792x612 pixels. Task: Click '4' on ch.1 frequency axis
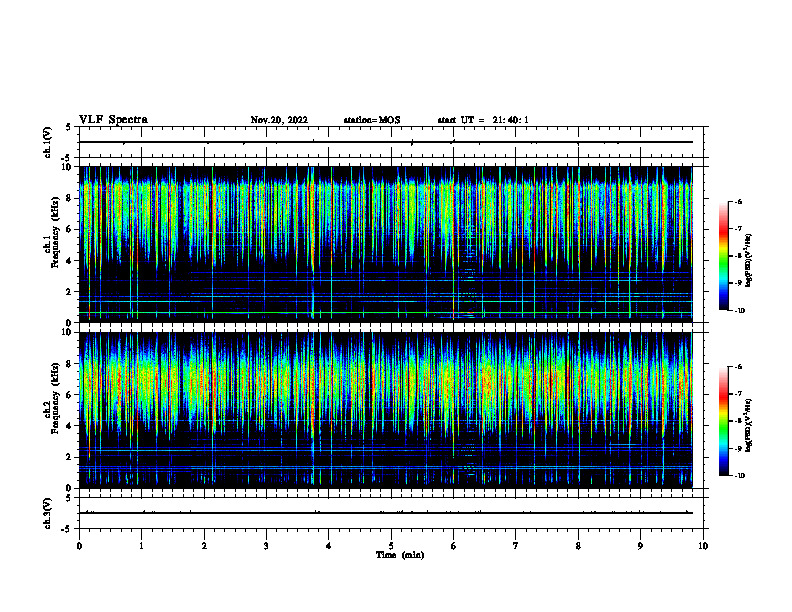click(x=70, y=261)
